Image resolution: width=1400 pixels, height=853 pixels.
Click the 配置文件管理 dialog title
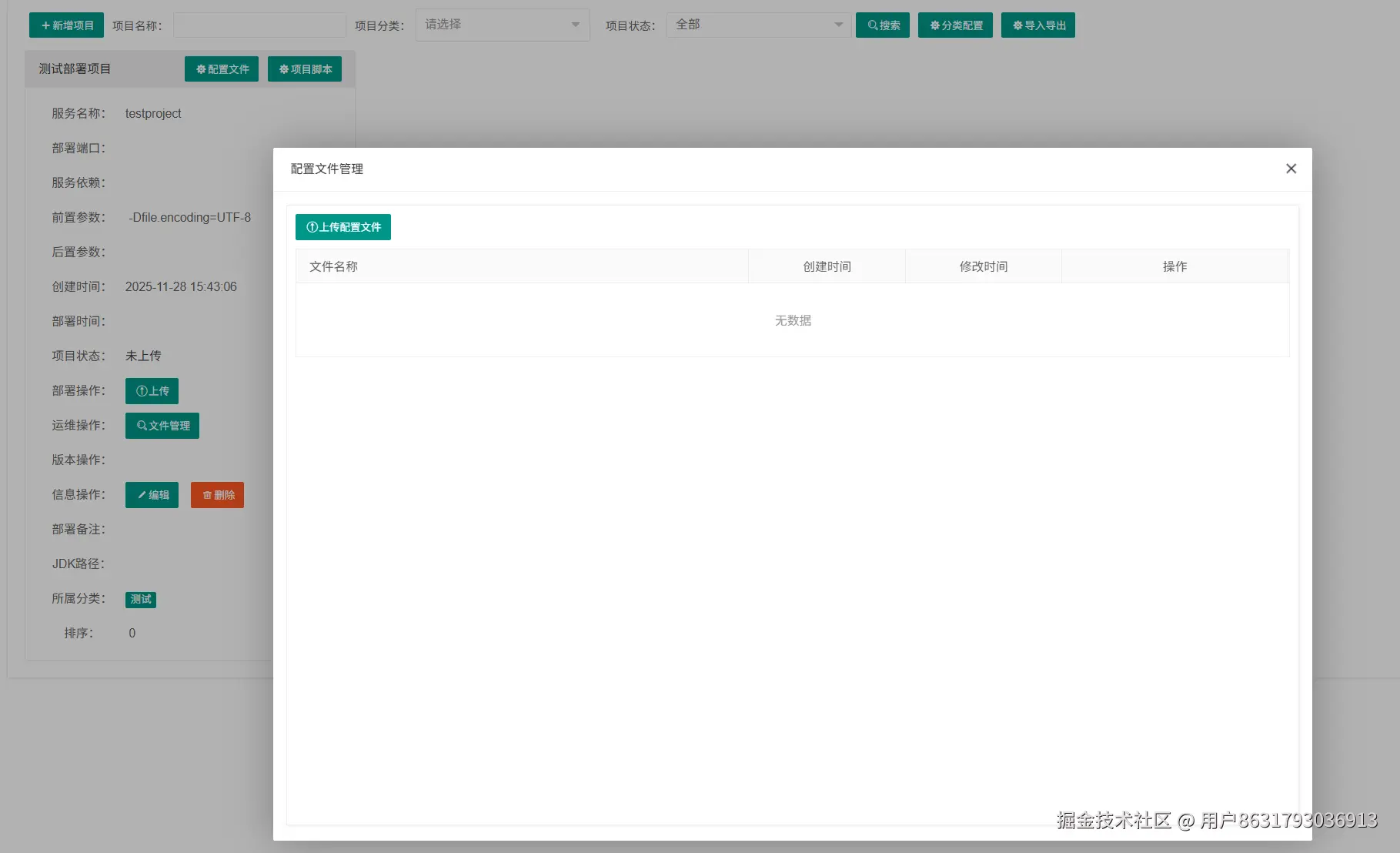pos(326,169)
